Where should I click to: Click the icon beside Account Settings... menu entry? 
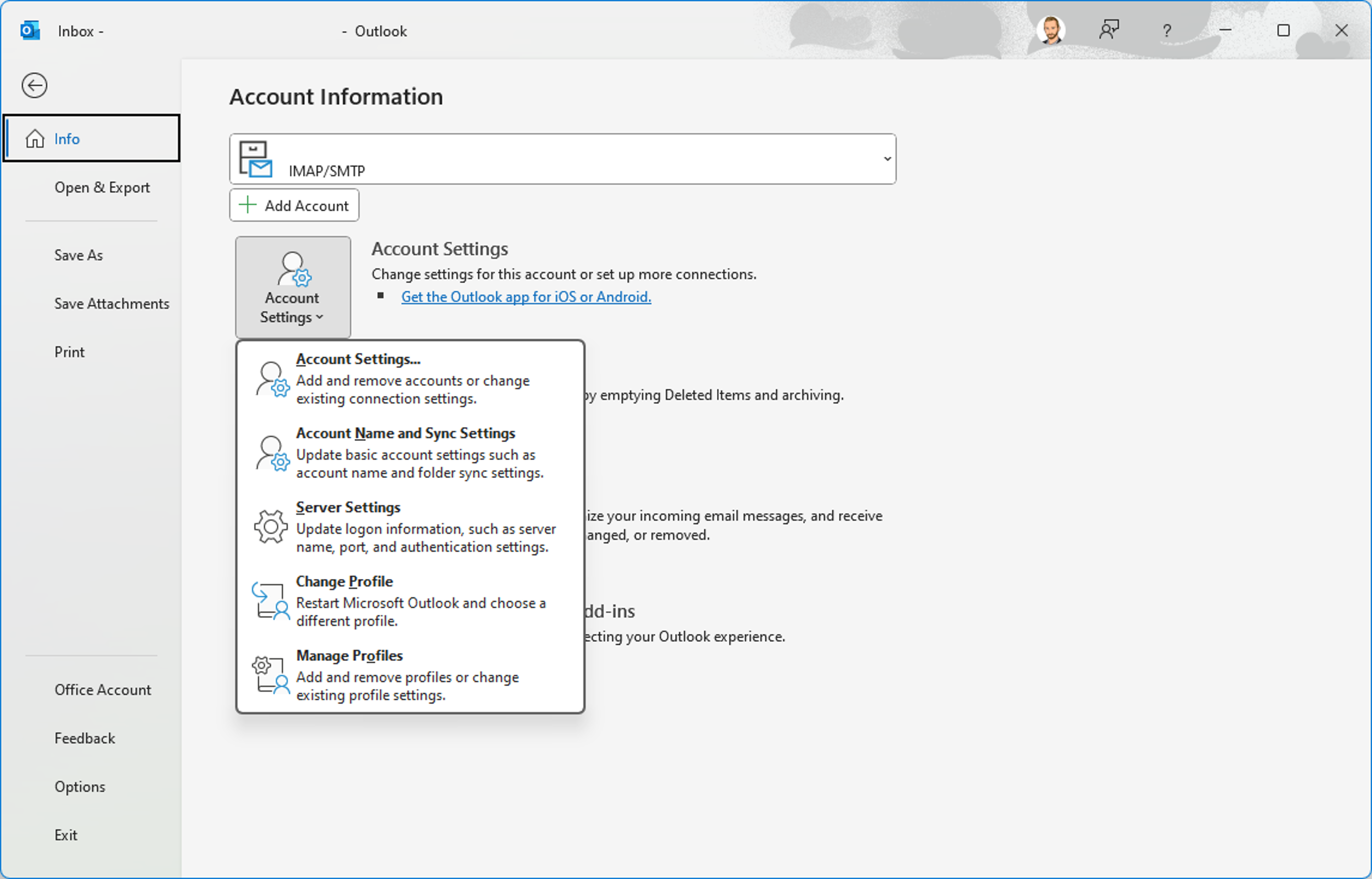click(272, 379)
